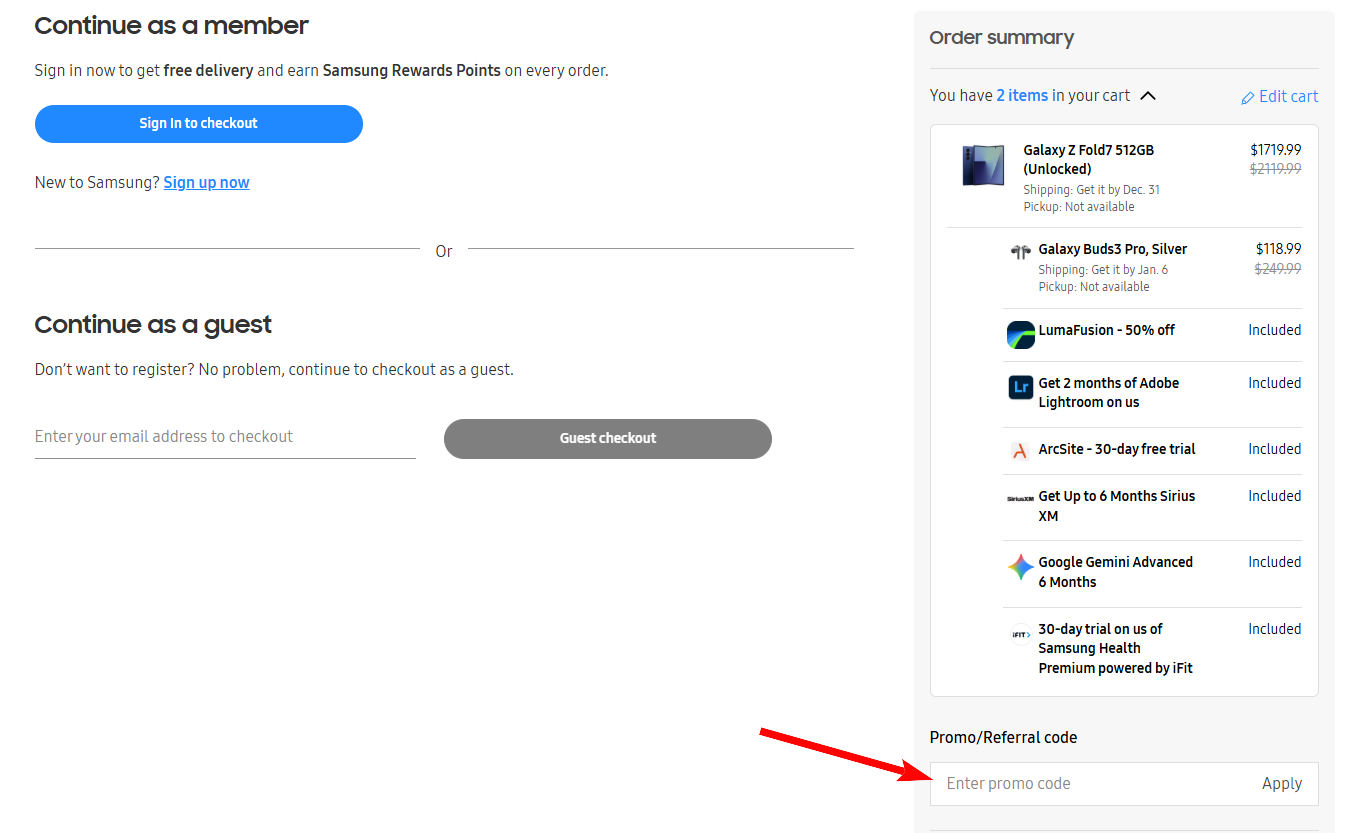Click the Included label beside LumaFusion

tap(1275, 330)
